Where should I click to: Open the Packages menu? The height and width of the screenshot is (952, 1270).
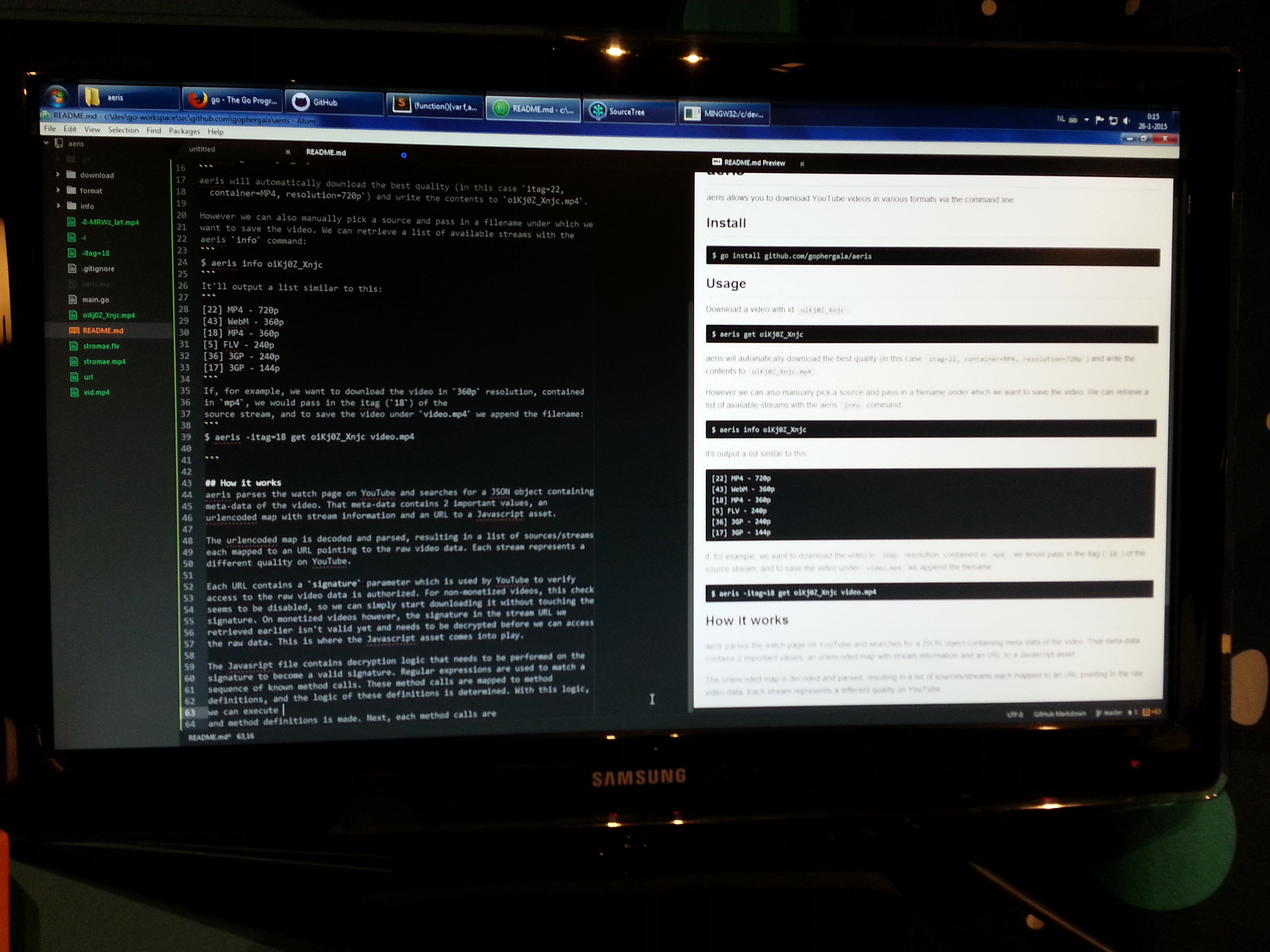point(184,131)
